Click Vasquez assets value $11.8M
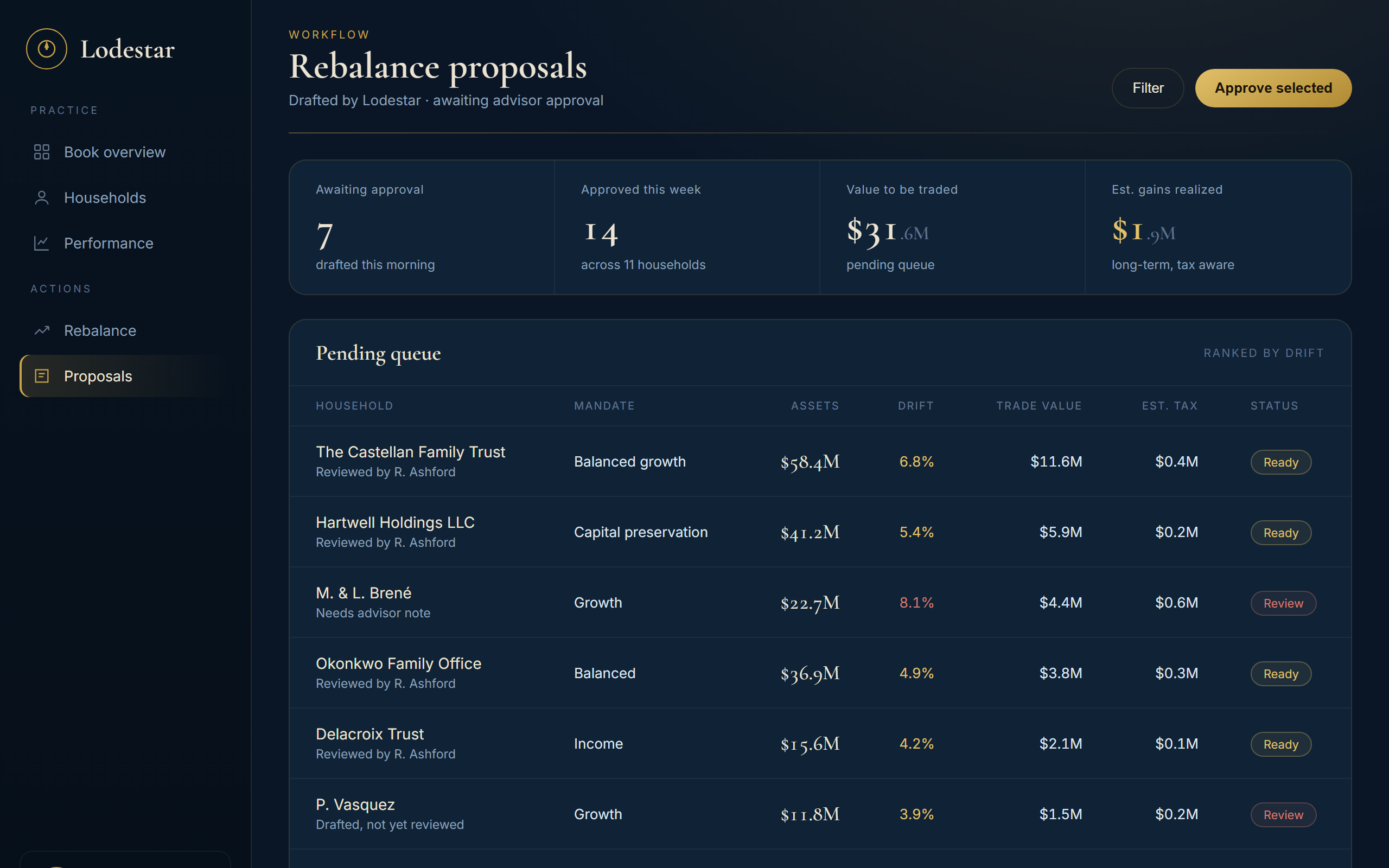 [x=810, y=815]
